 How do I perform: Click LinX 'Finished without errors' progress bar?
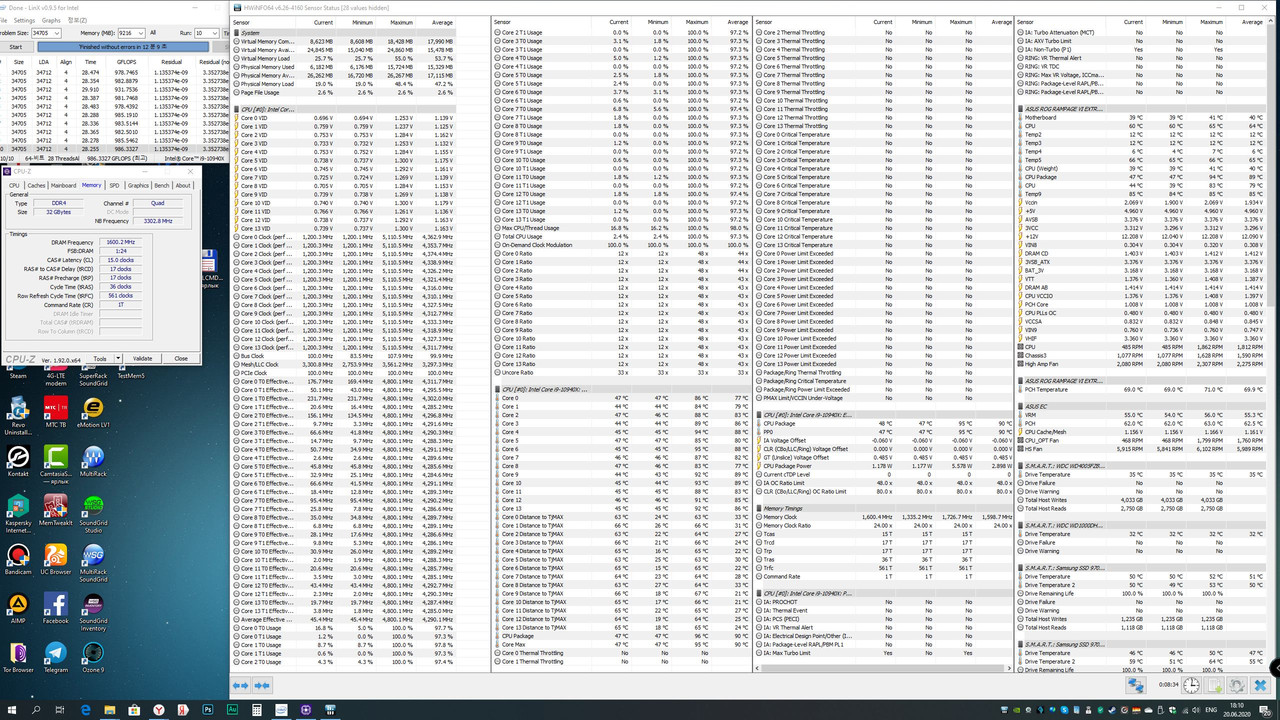[123, 47]
